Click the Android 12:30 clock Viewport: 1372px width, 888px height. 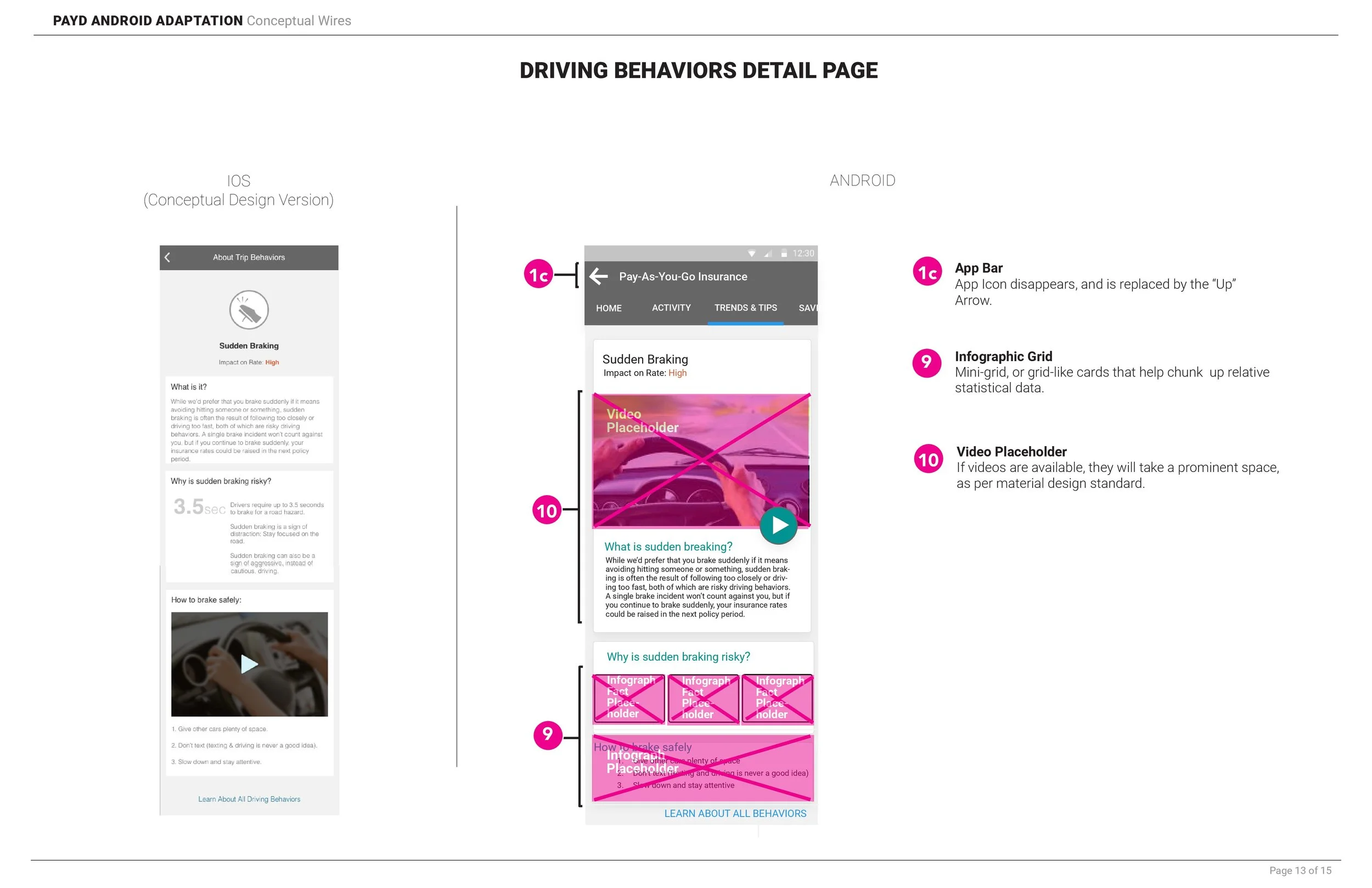(x=803, y=254)
